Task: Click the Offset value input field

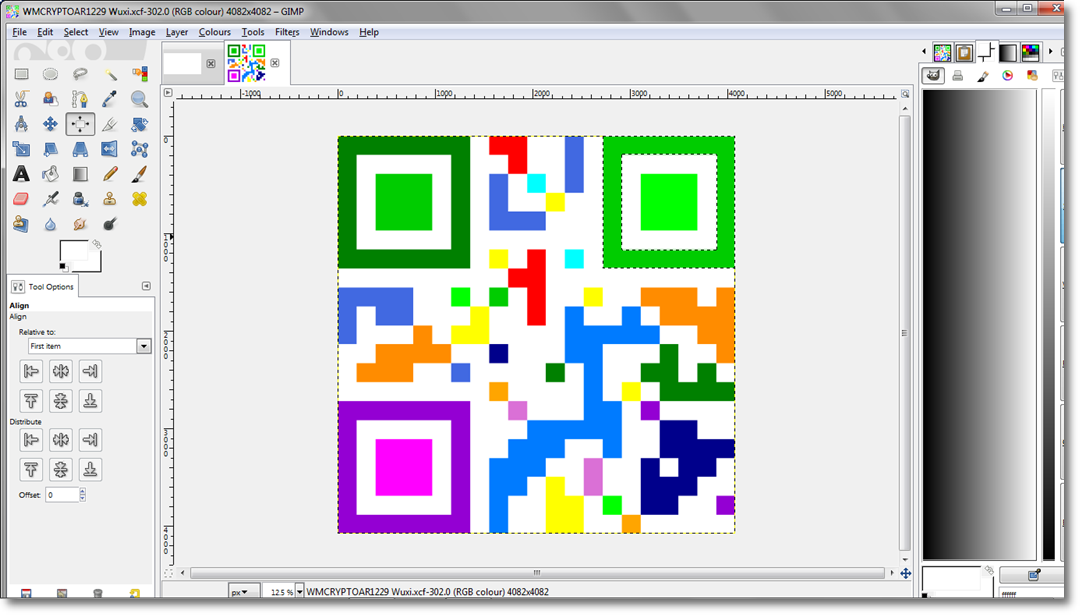Action: point(62,494)
